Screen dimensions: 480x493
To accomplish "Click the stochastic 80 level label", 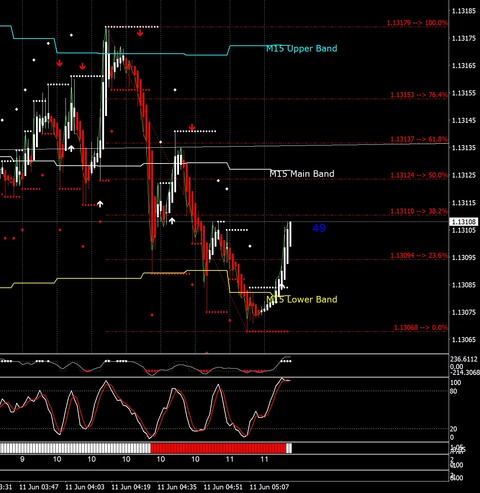I will click(x=454, y=391).
